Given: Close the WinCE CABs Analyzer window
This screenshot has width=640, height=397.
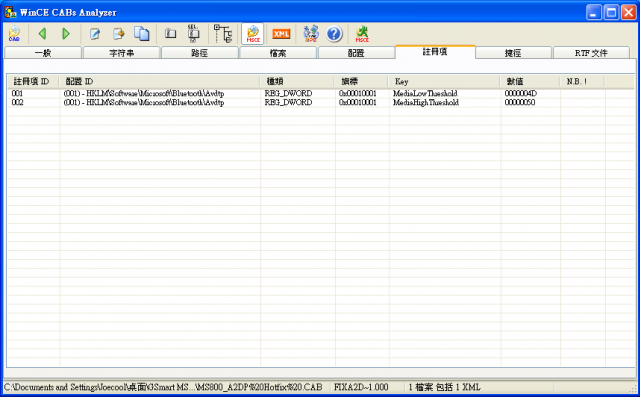Looking at the screenshot, I should tap(629, 12).
